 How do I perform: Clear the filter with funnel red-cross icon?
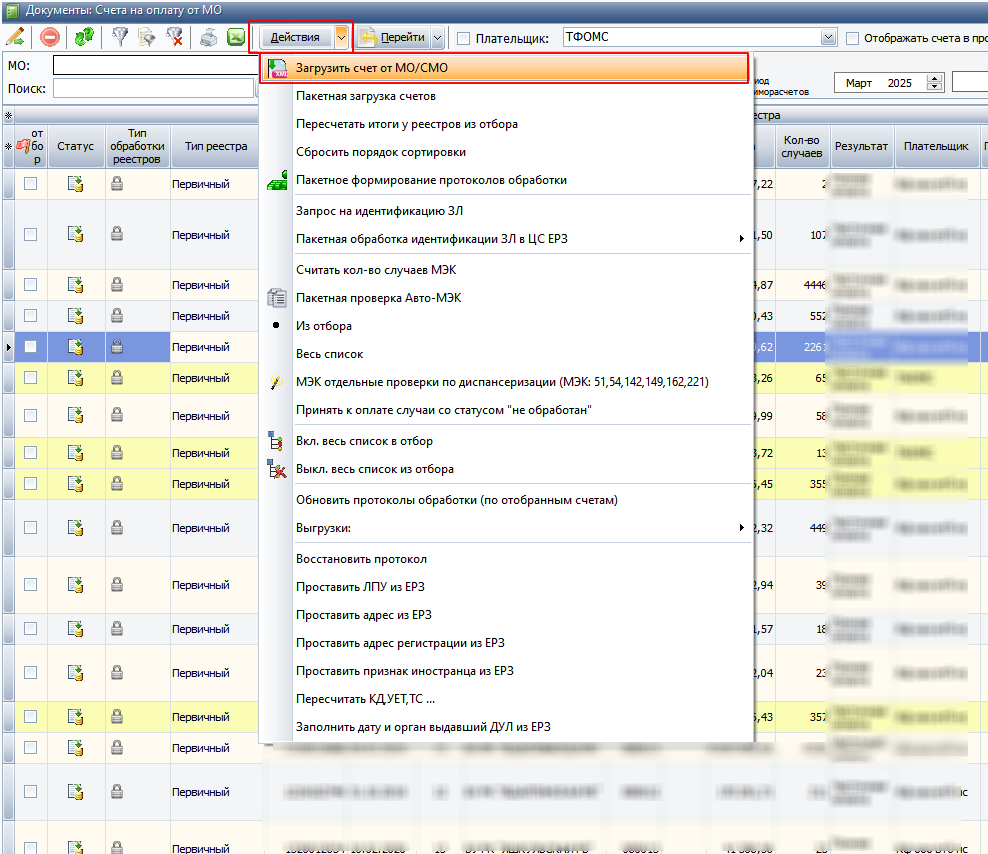(x=175, y=37)
